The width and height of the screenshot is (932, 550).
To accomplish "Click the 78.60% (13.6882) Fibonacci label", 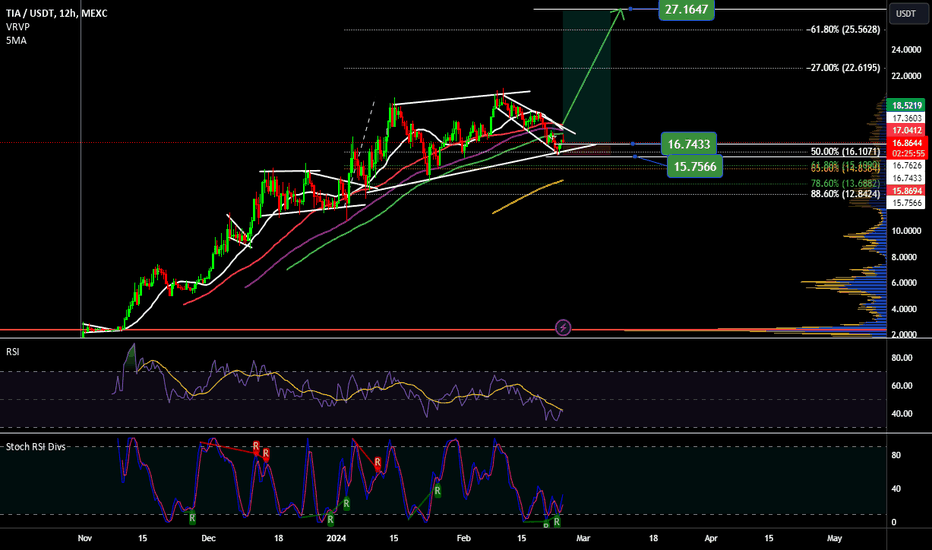I will point(845,184).
